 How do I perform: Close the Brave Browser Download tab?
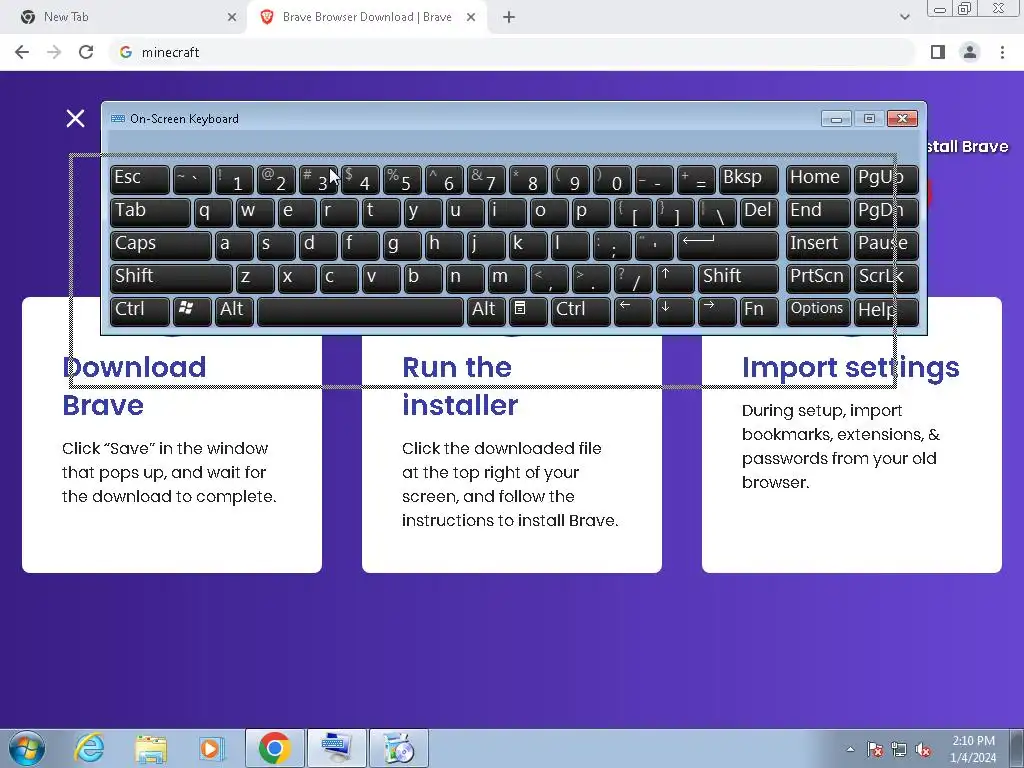[x=471, y=18]
